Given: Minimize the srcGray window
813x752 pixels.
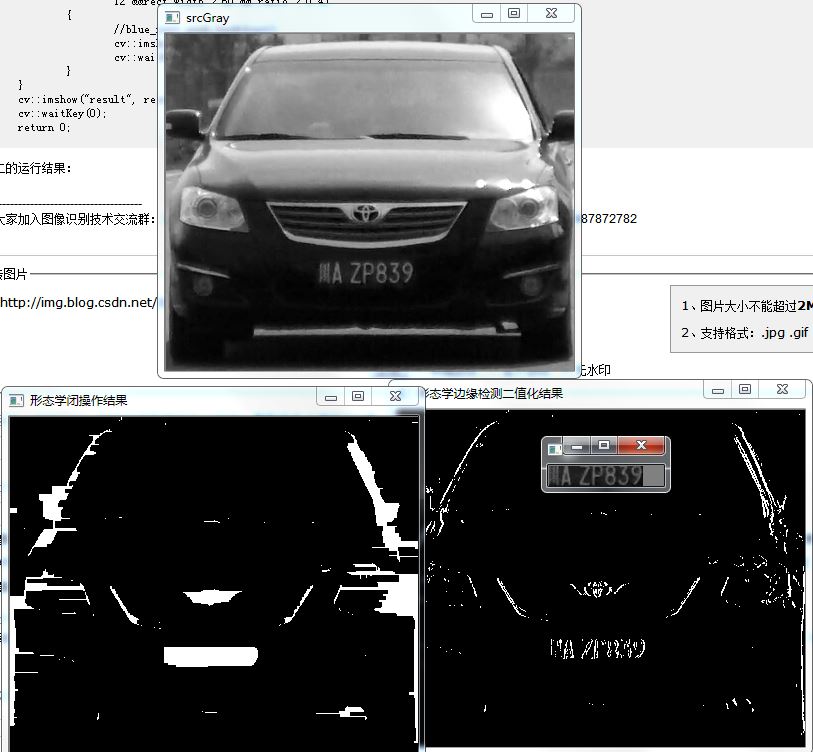Looking at the screenshot, I should (487, 14).
